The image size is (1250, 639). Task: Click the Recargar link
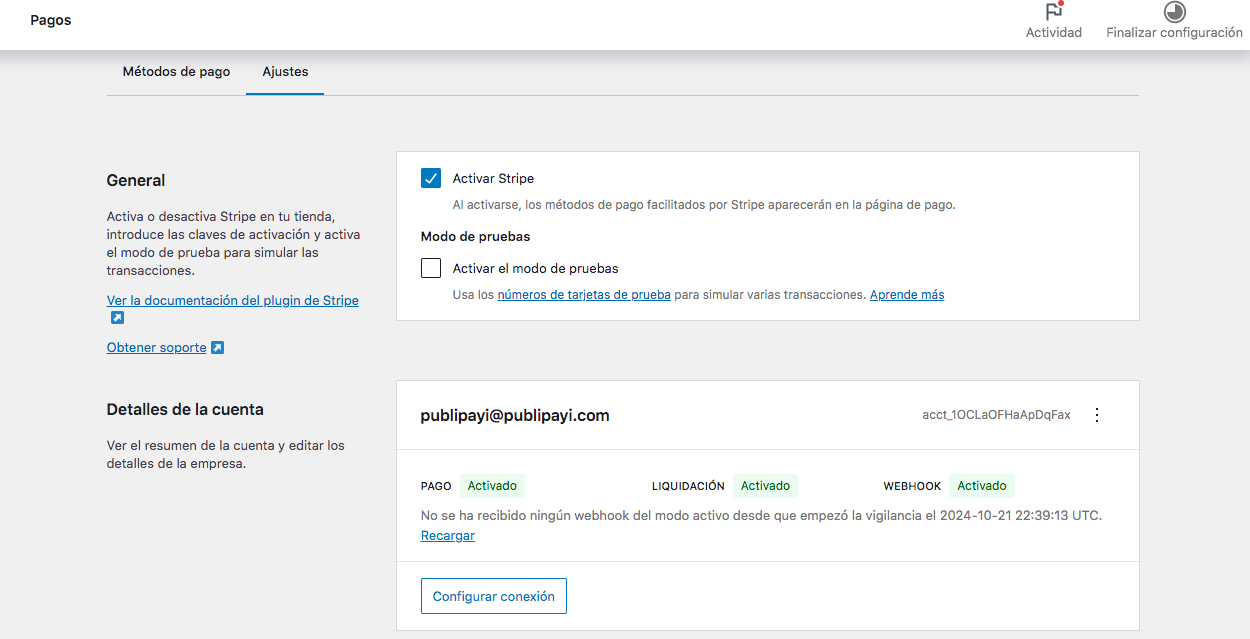[448, 536]
